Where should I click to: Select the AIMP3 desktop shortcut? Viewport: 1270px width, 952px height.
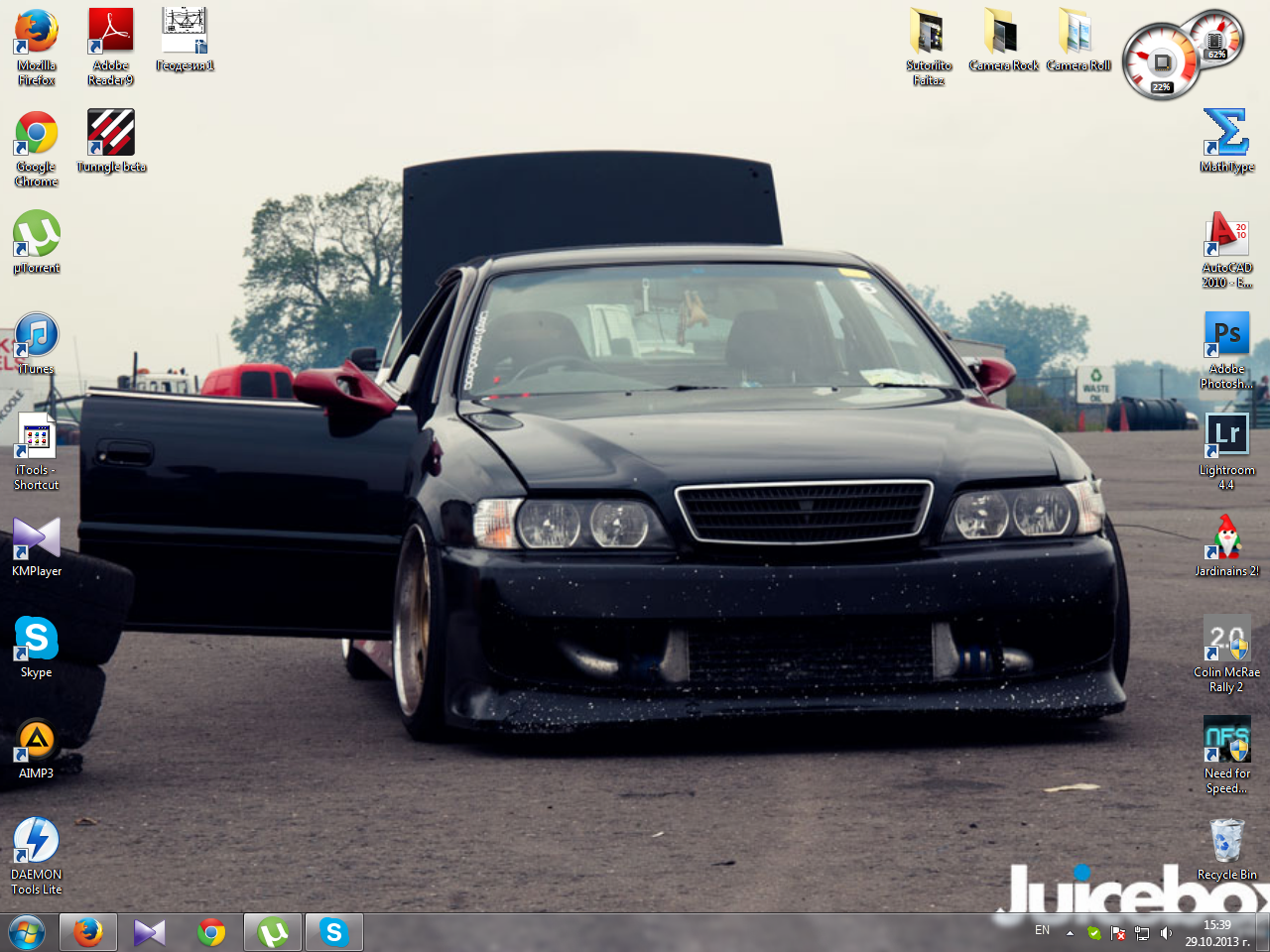coord(37,749)
